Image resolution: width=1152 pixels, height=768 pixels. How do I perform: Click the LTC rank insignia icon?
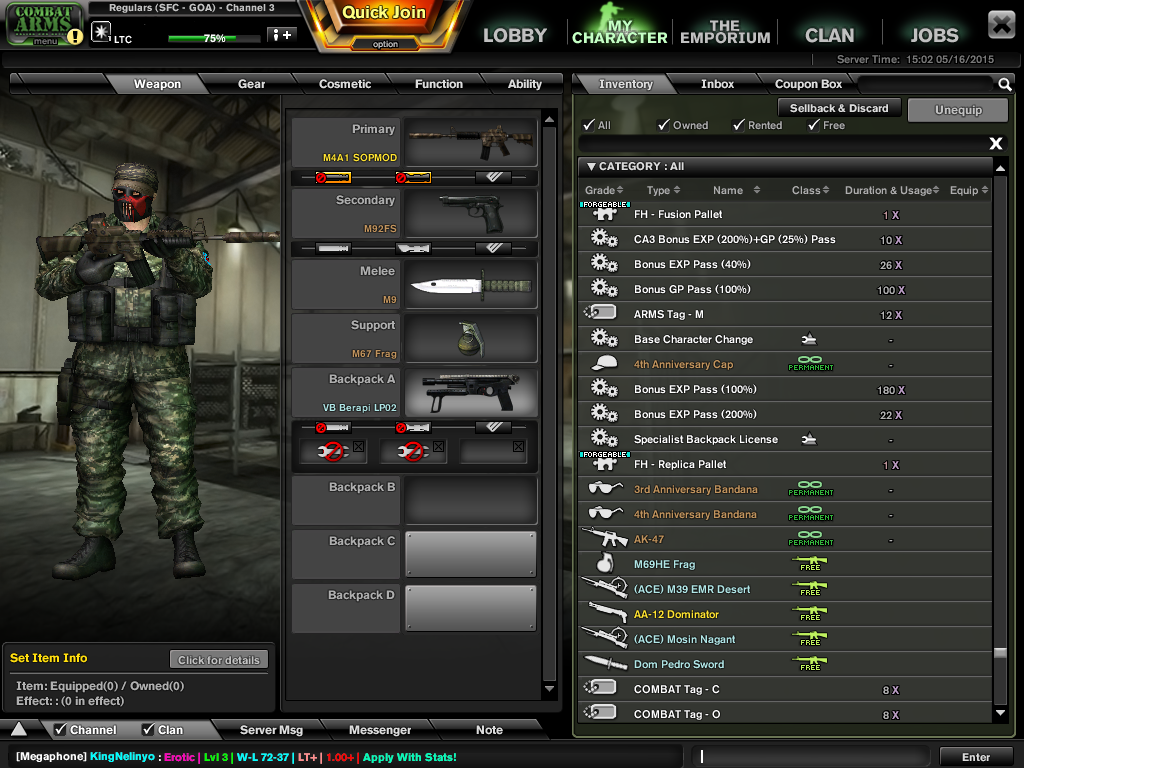click(x=101, y=32)
